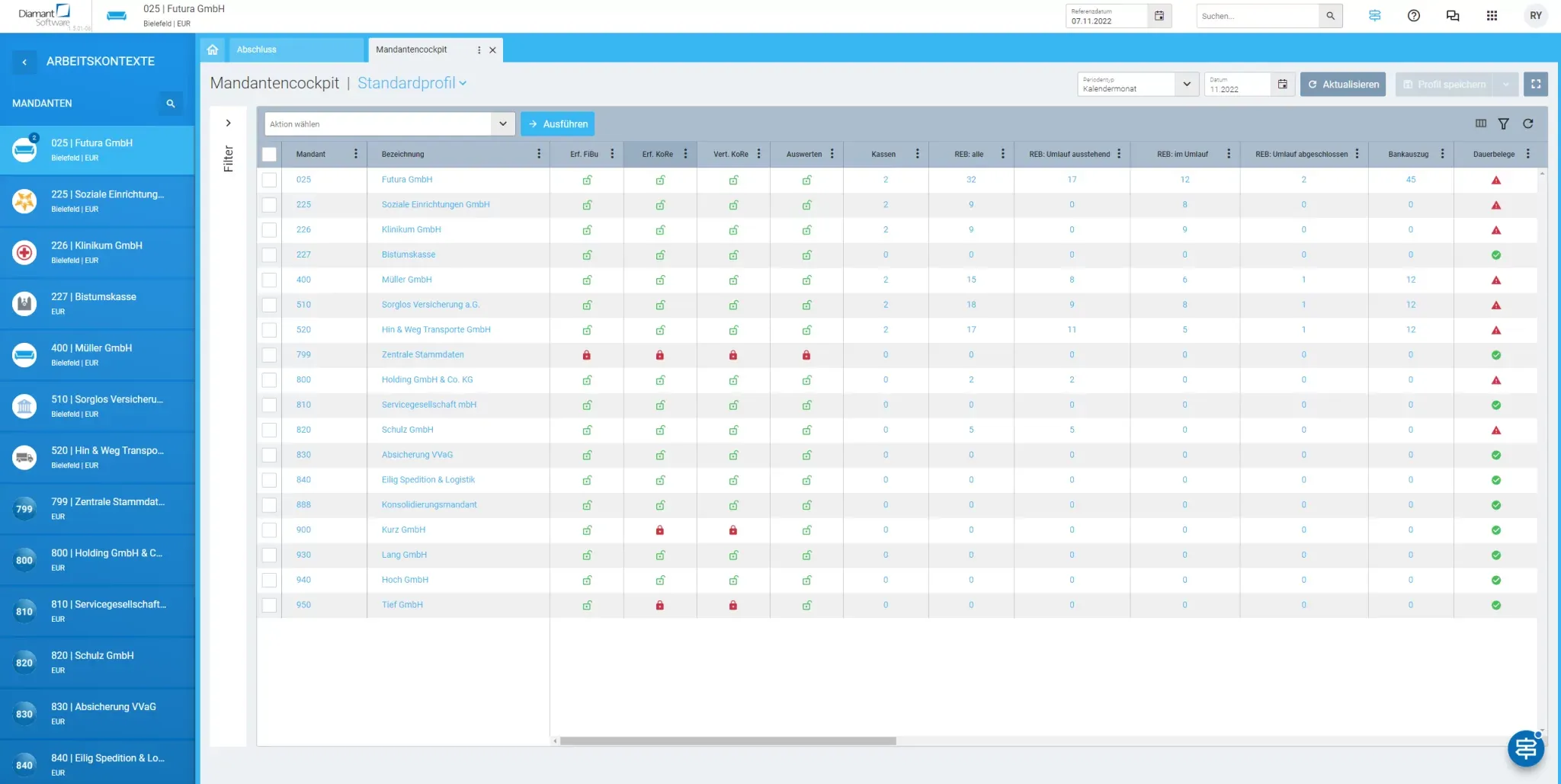Click the Profil speichern button

pos(1444,85)
